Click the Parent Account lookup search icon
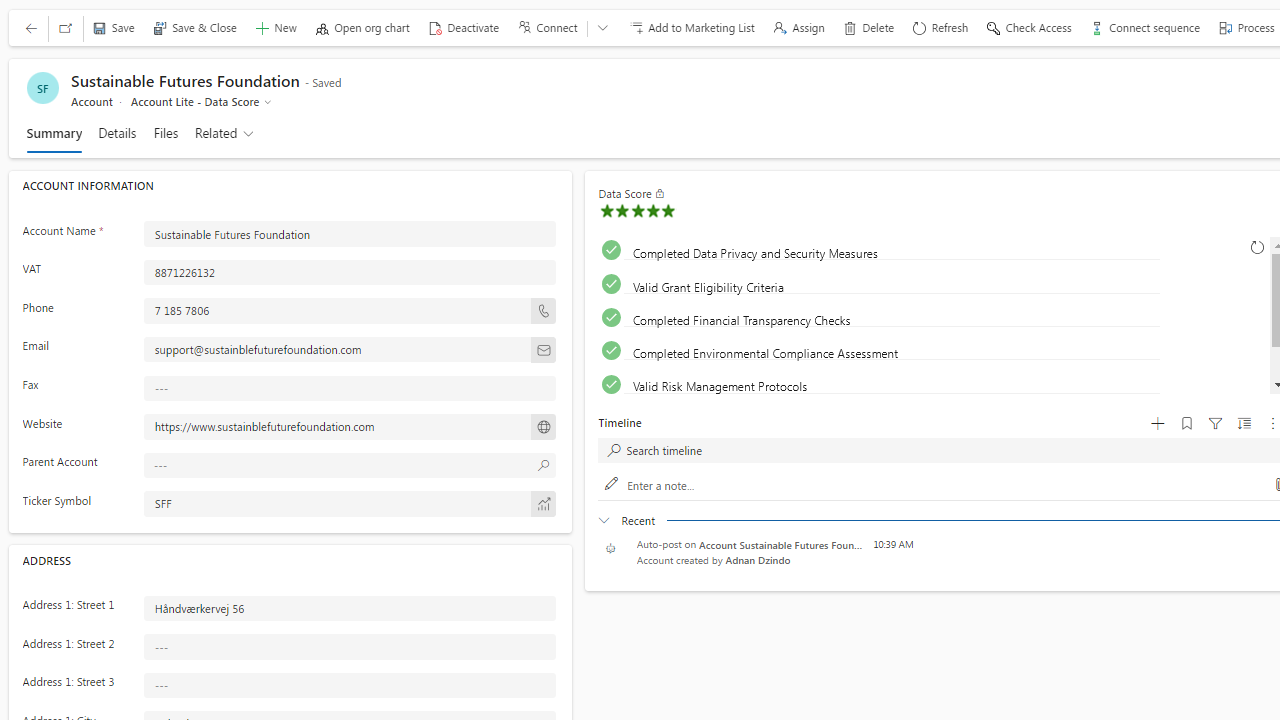 (543, 465)
